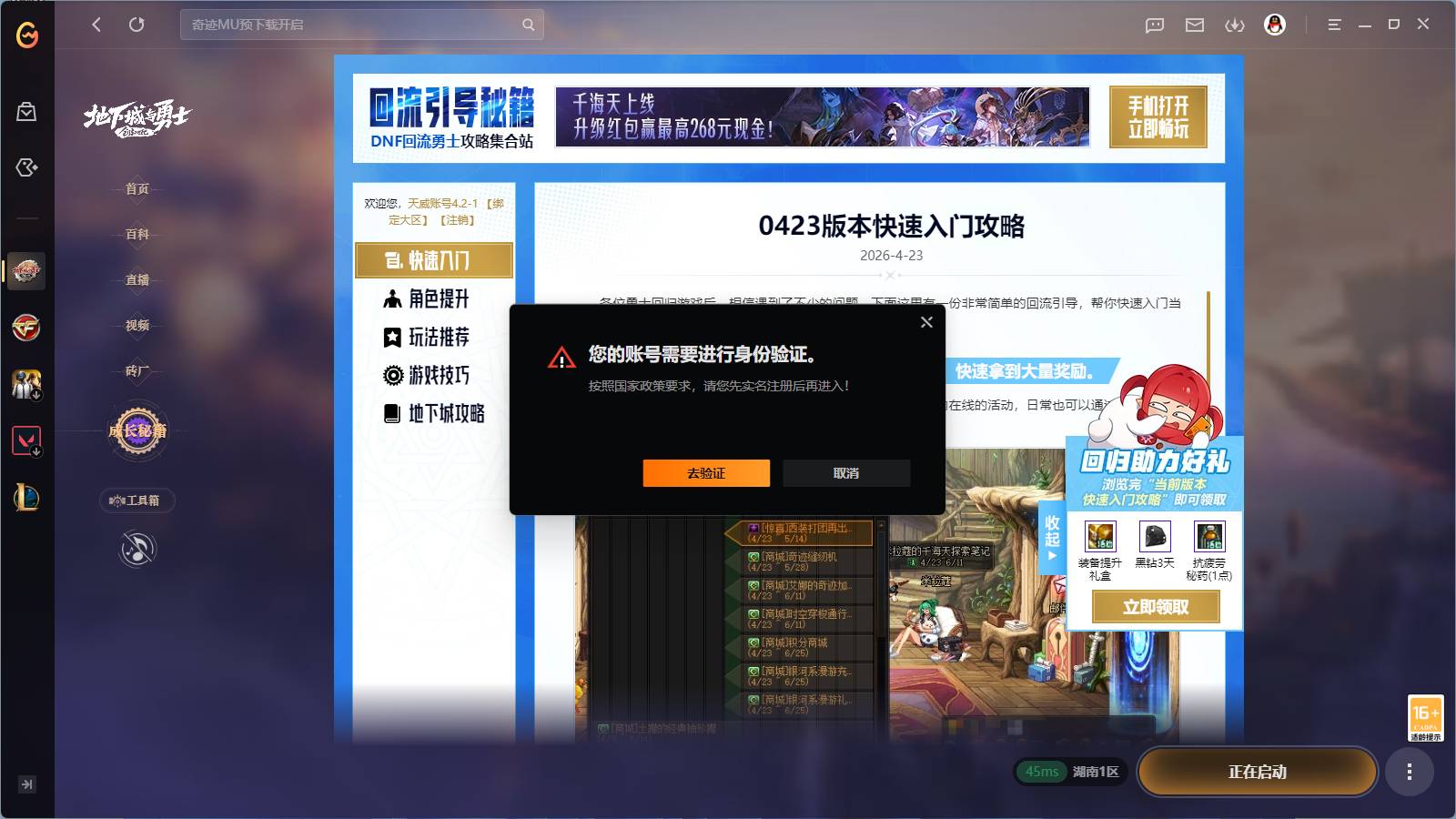This screenshot has width=1456, height=819.
Task: Click the 天威账号4.2-1 account link
Action: [x=442, y=204]
